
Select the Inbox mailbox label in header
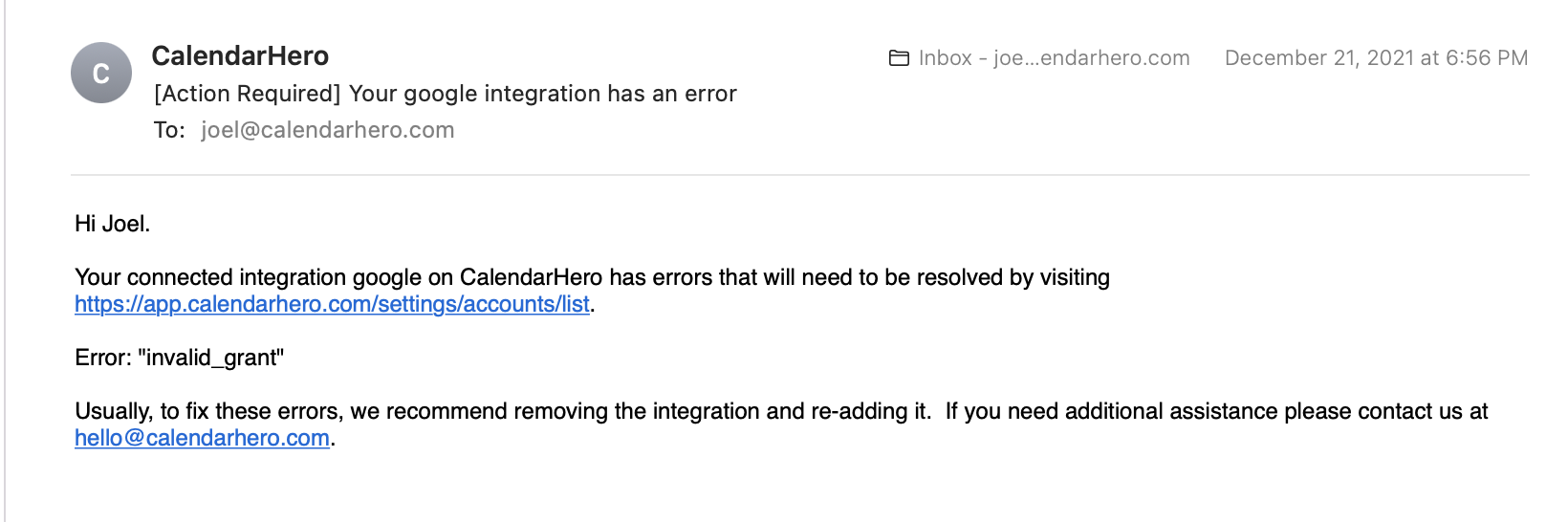point(1054,58)
